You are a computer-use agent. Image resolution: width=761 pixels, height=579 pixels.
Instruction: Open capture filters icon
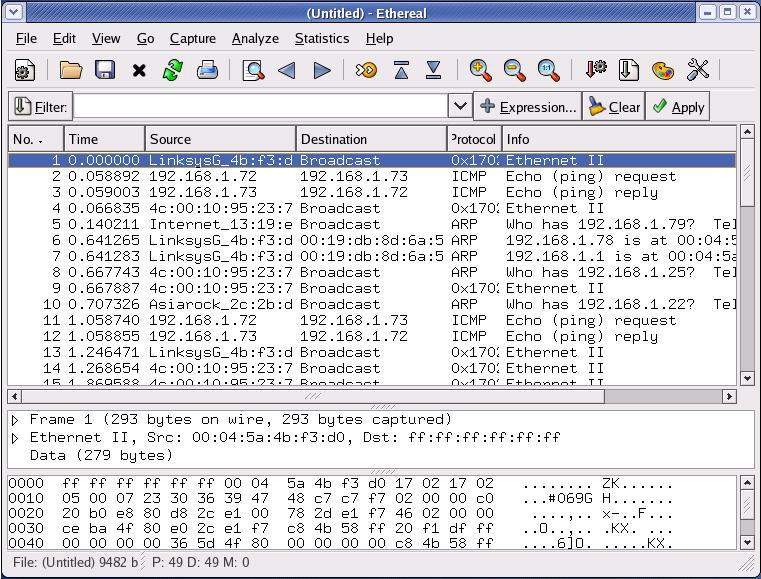(x=595, y=70)
